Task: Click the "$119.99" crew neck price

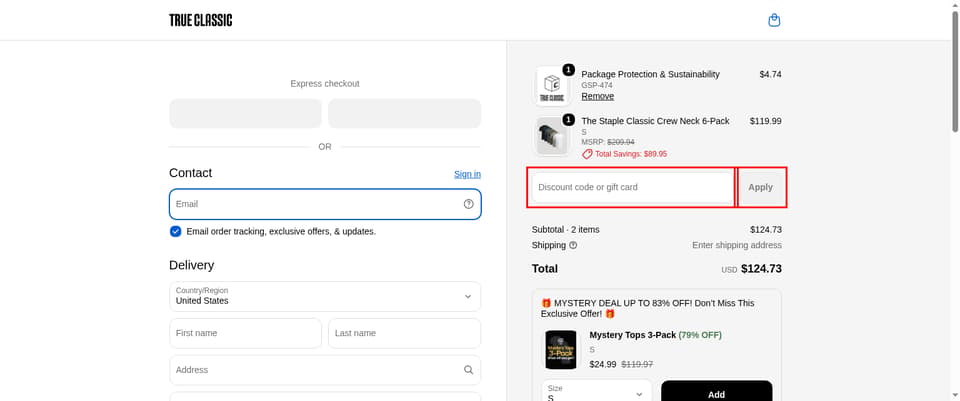Action: (765, 121)
